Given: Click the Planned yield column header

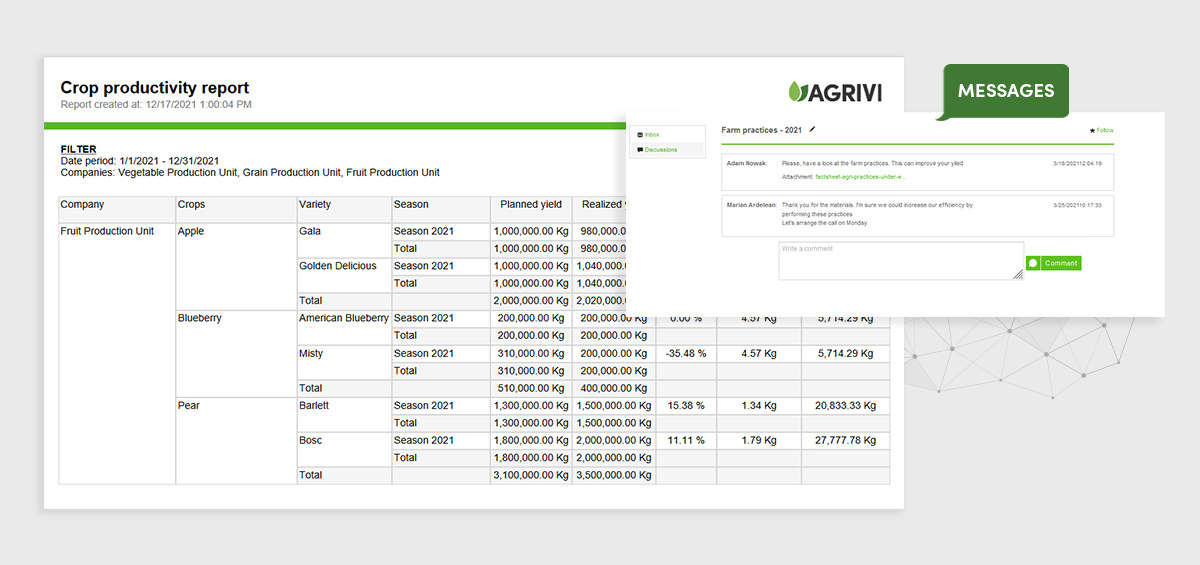Looking at the screenshot, I should point(531,204).
